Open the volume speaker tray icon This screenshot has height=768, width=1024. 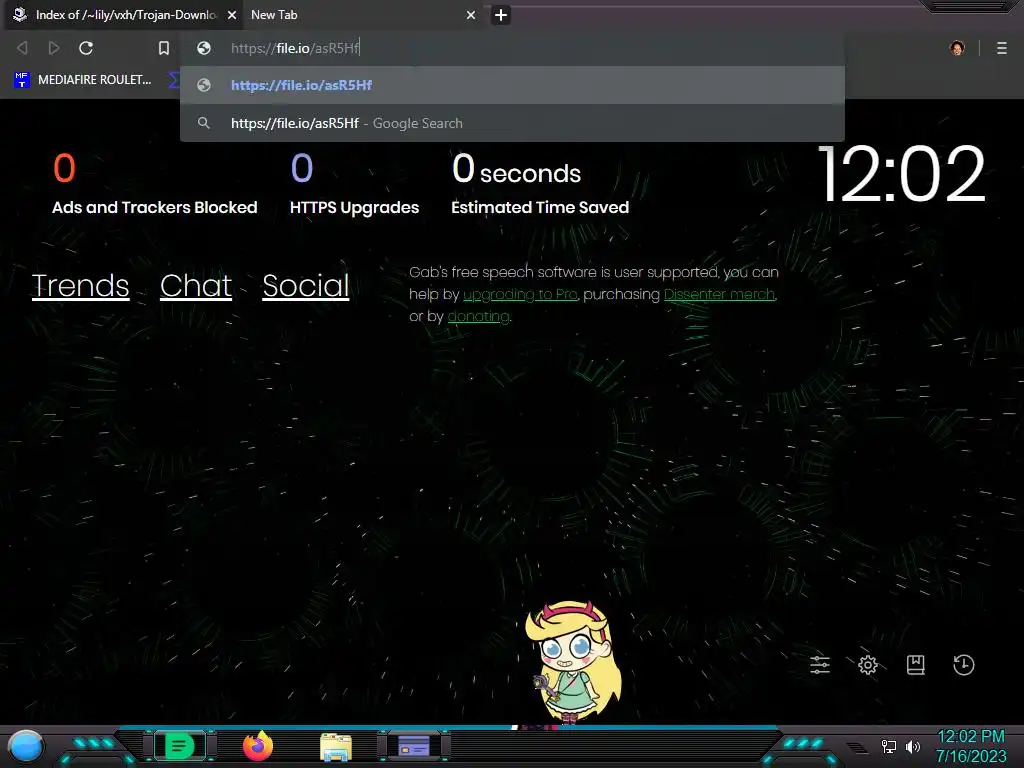[x=913, y=746]
